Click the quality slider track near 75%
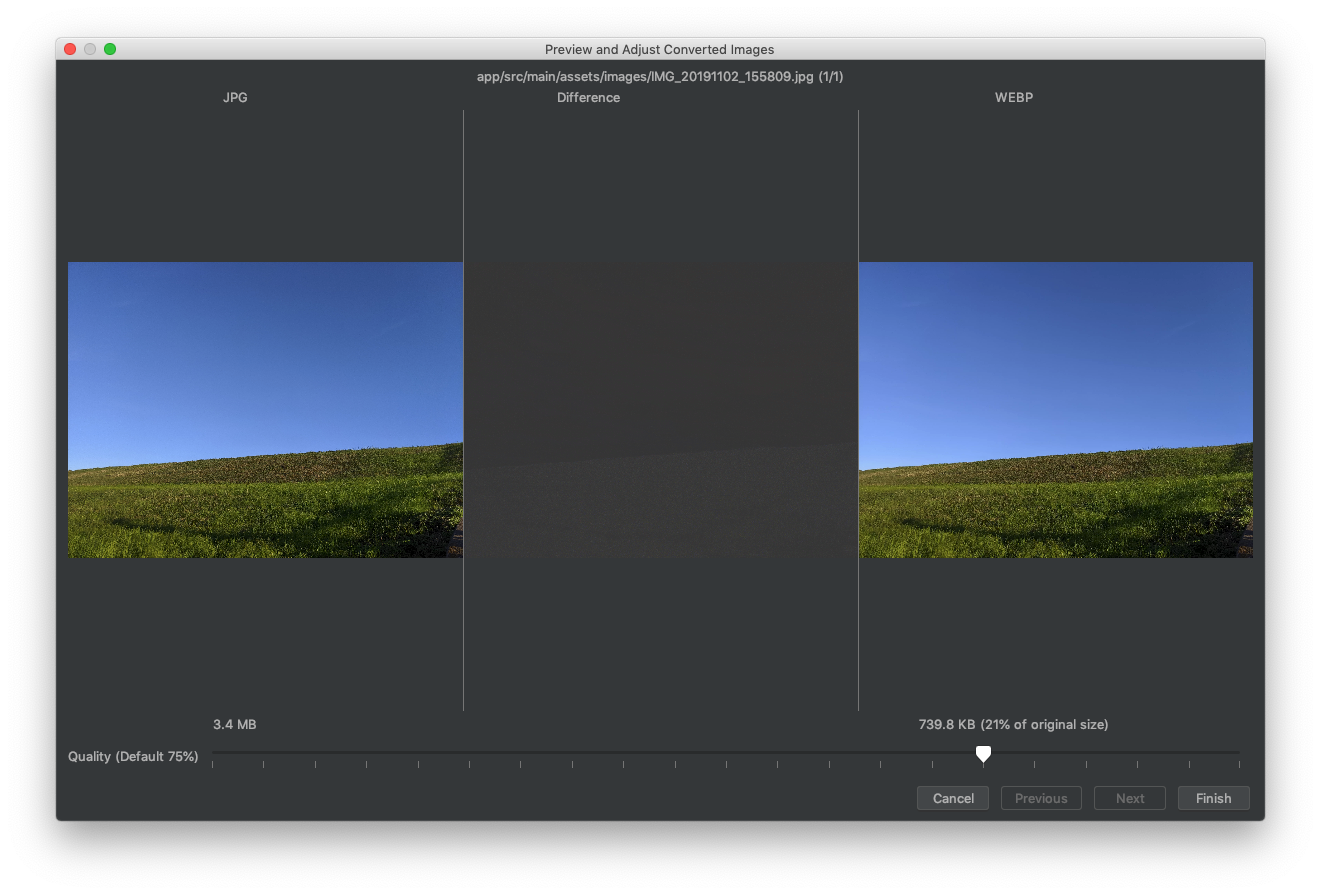1321x895 pixels. 983,754
